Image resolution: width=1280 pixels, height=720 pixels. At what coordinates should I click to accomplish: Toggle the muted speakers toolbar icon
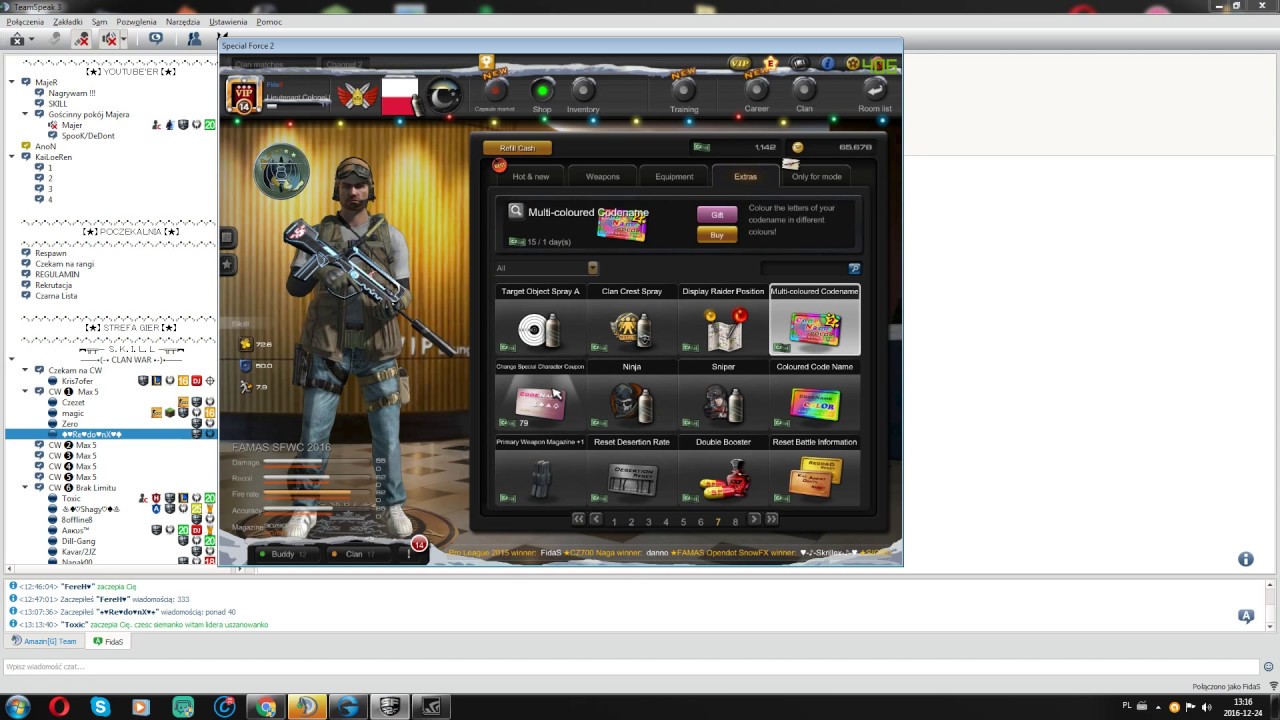coord(110,39)
